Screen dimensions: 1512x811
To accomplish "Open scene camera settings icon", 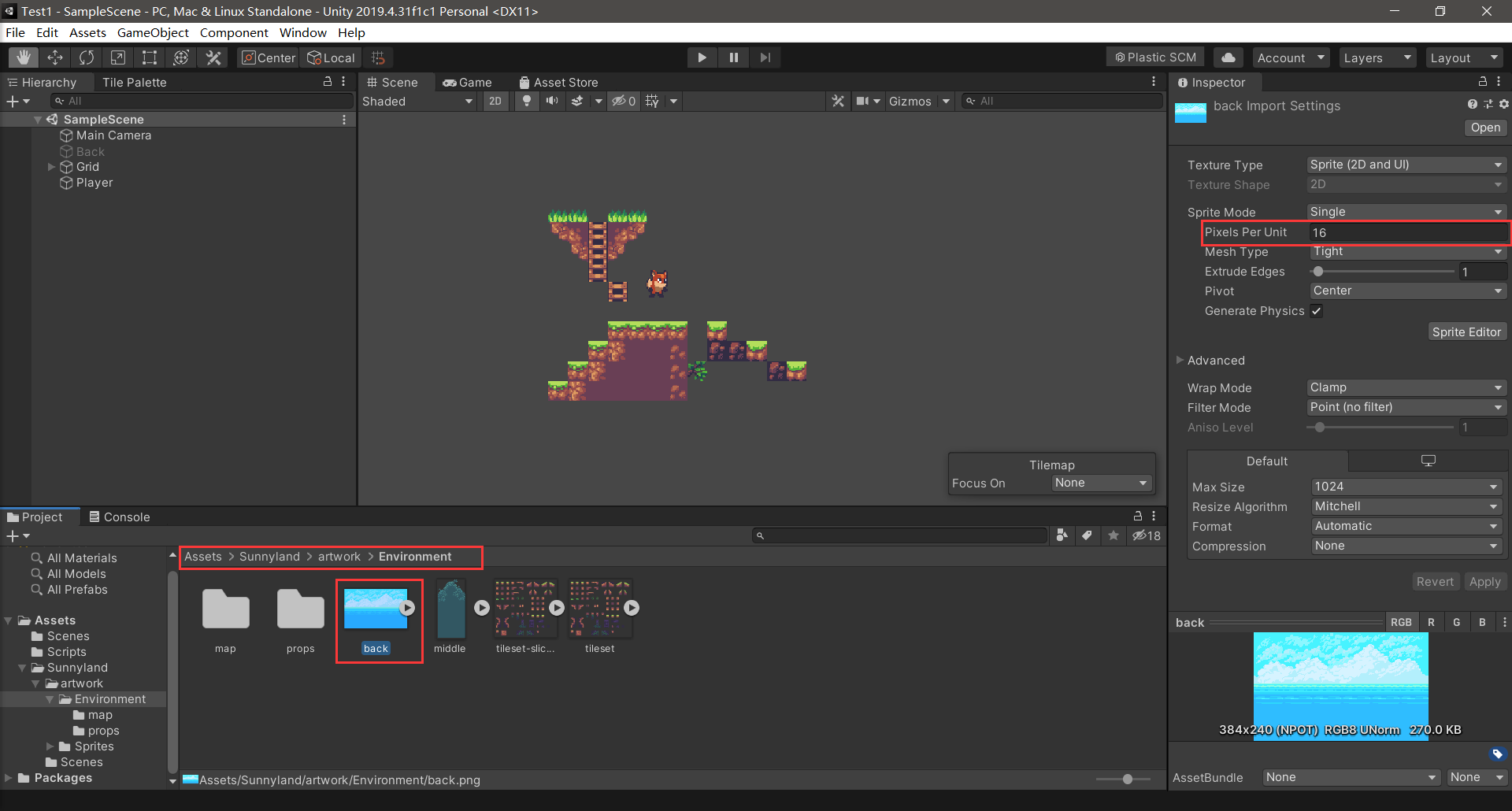I will click(868, 101).
